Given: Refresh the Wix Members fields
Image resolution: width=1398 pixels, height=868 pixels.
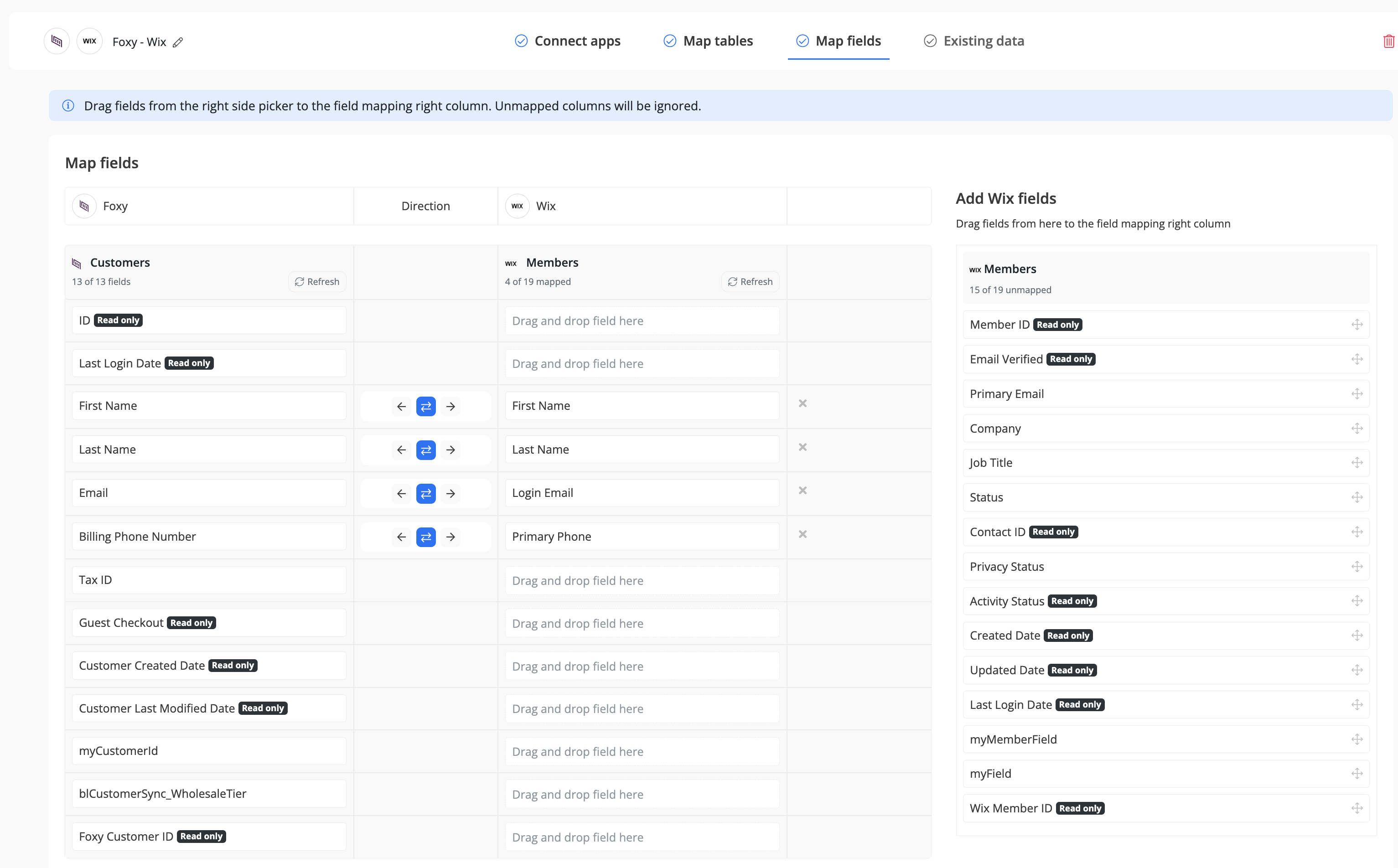Looking at the screenshot, I should (750, 282).
